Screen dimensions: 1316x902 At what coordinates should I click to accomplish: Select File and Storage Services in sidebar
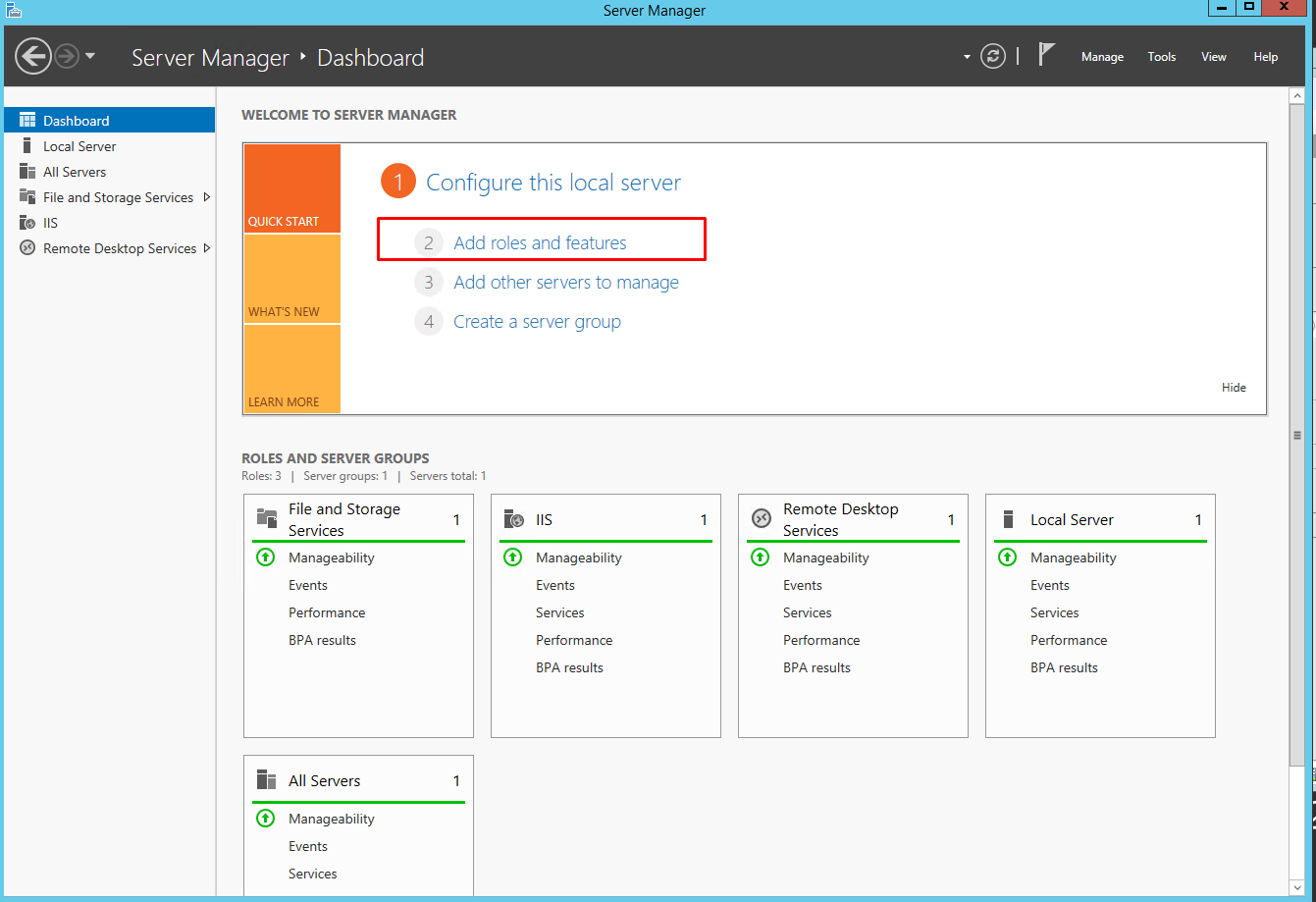pos(110,197)
